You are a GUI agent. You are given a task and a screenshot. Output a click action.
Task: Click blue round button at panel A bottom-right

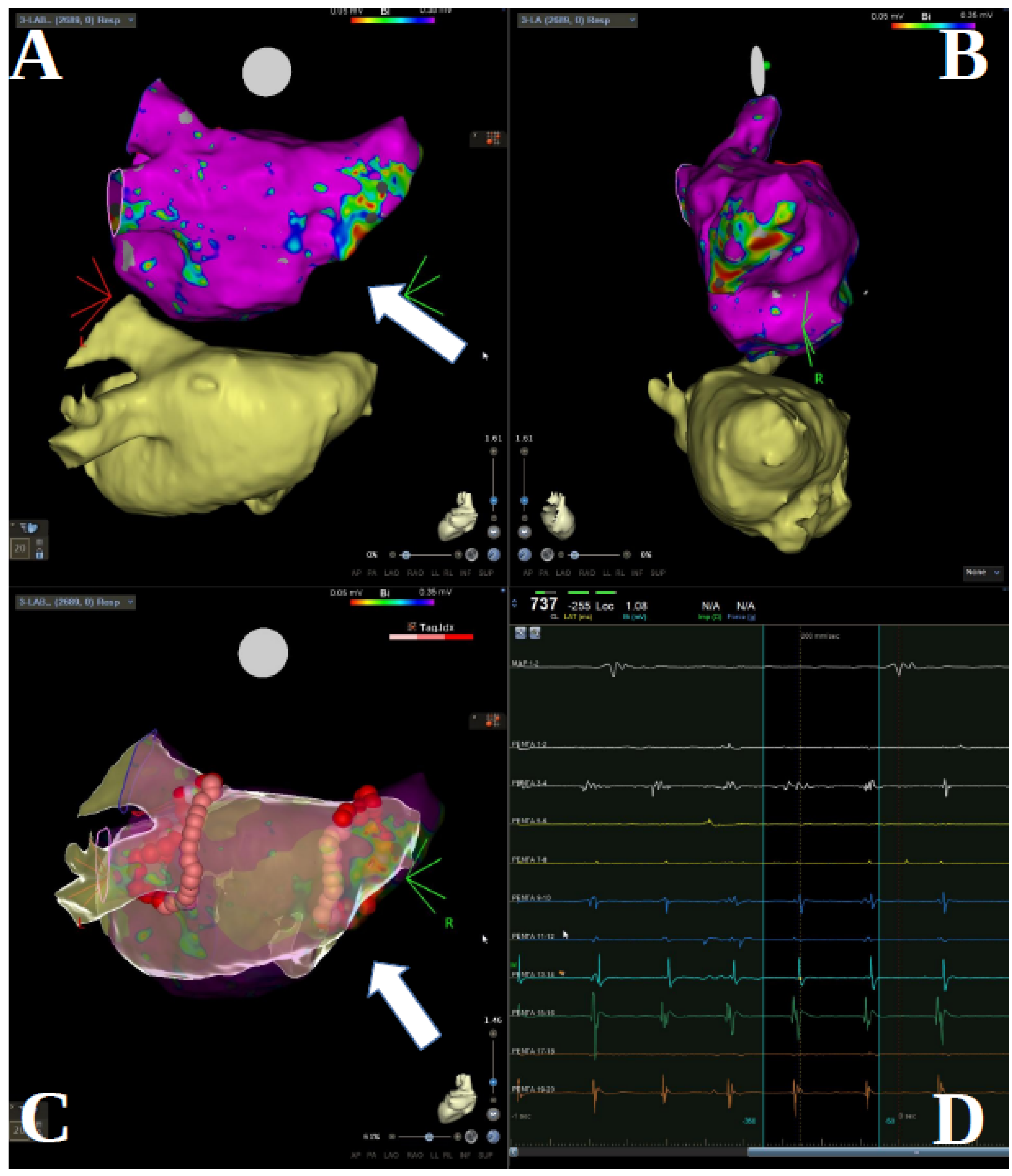pyautogui.click(x=494, y=554)
